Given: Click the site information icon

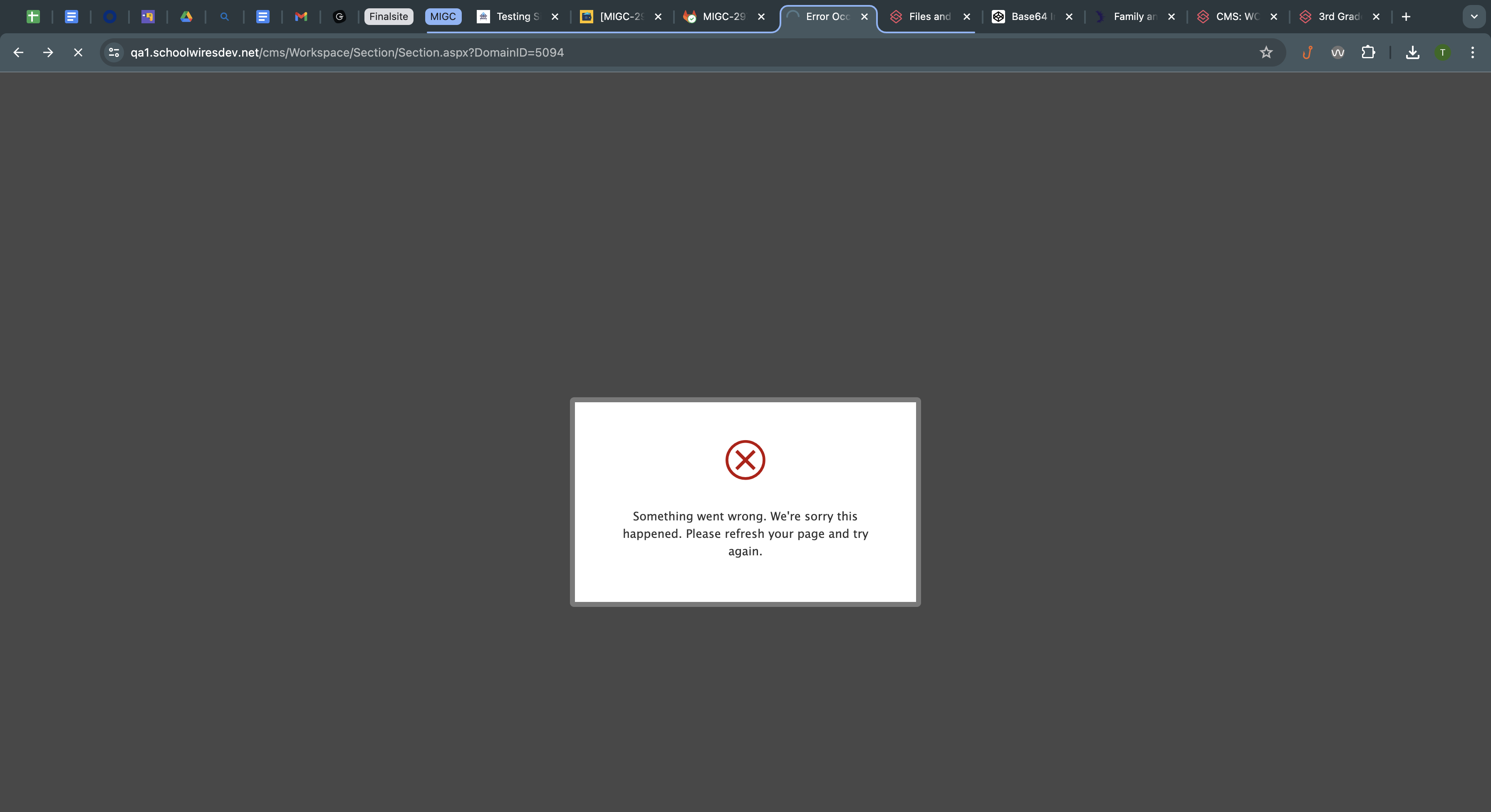Looking at the screenshot, I should [114, 53].
